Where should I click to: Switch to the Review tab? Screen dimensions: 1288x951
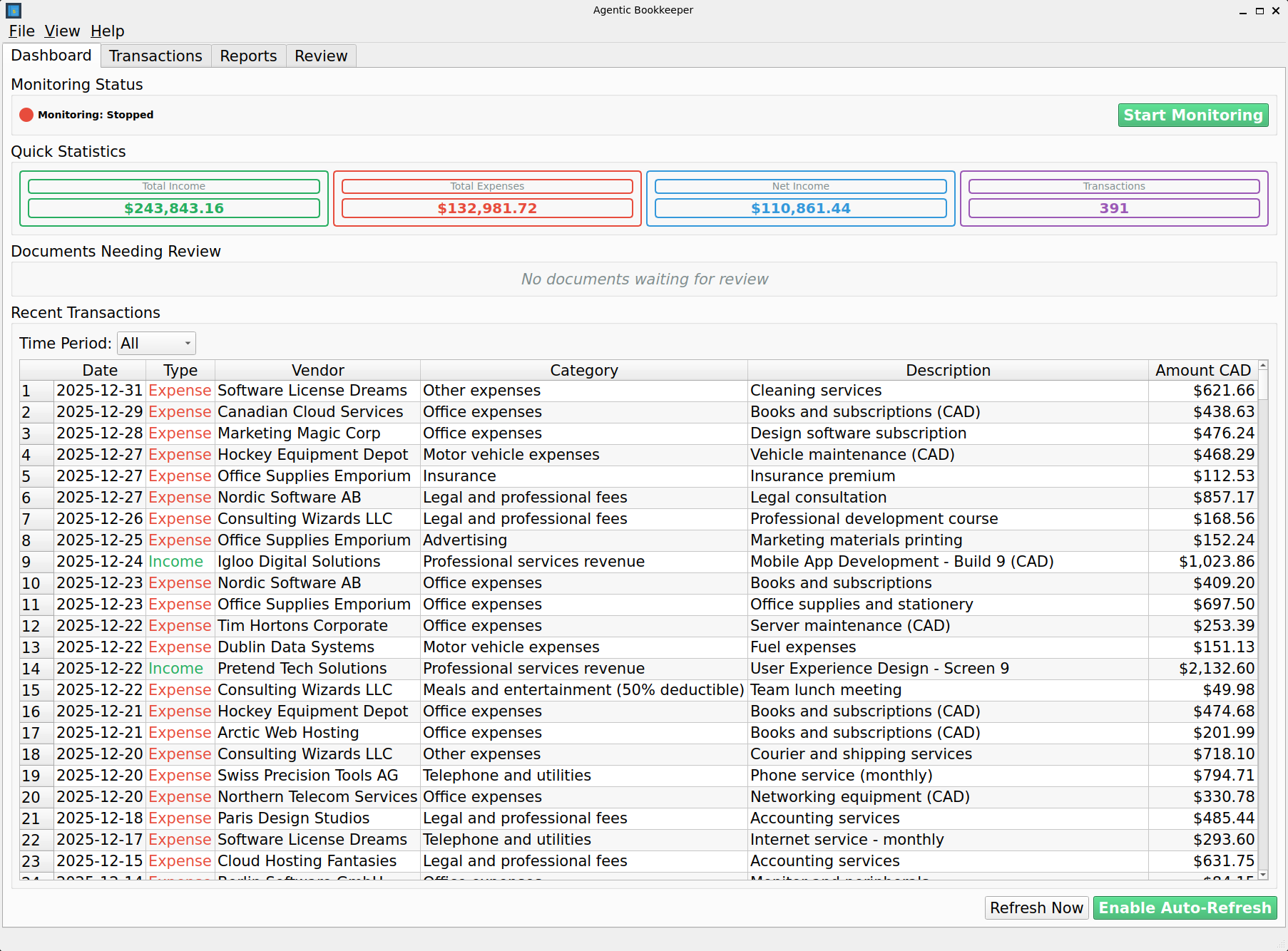click(x=320, y=56)
